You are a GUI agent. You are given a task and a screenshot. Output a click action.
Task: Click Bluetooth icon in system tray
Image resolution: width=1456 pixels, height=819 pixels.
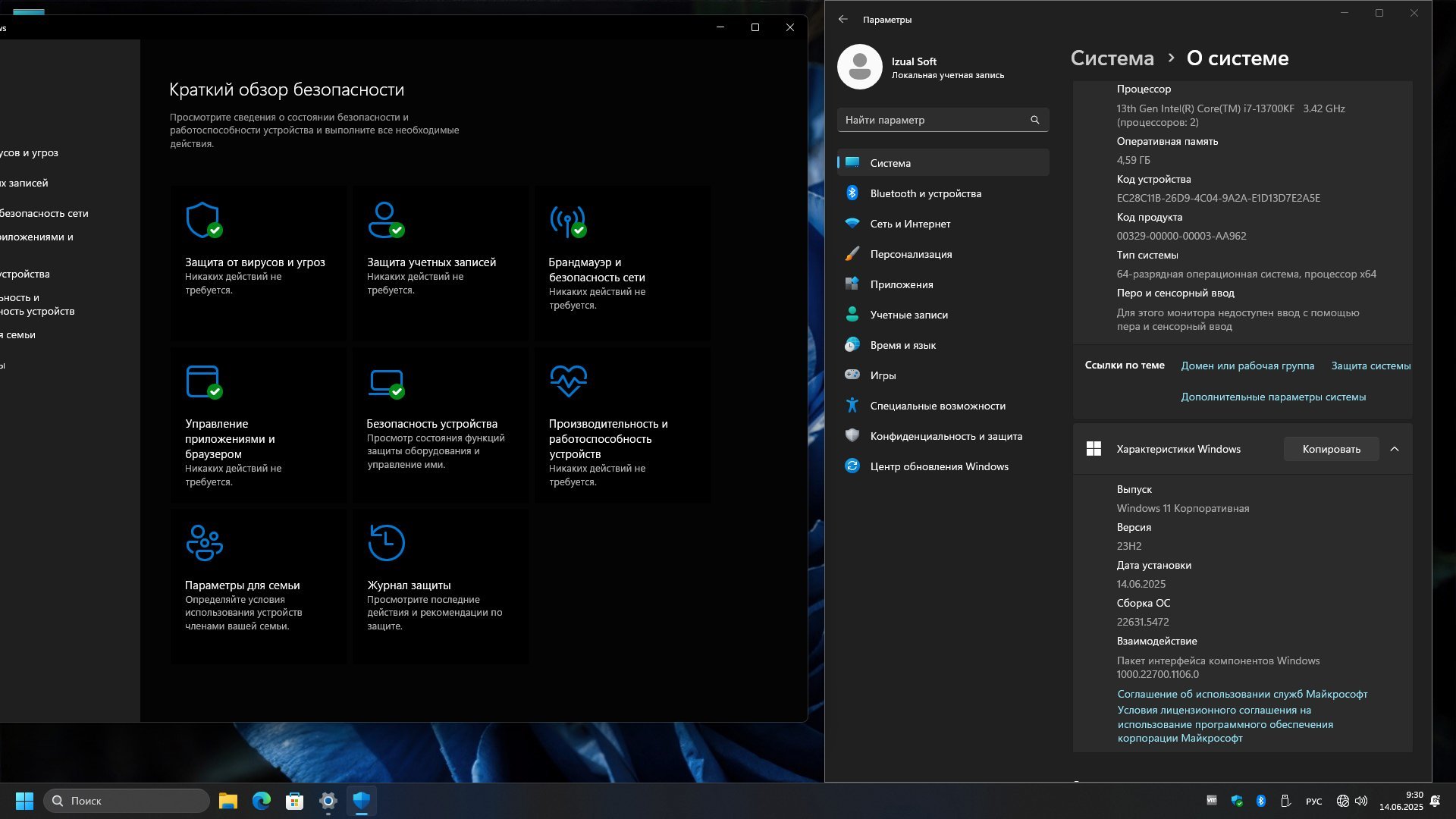tap(1261, 801)
